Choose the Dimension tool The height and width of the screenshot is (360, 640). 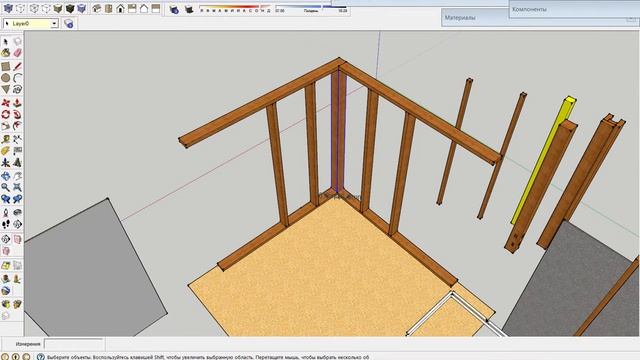[x=17, y=140]
